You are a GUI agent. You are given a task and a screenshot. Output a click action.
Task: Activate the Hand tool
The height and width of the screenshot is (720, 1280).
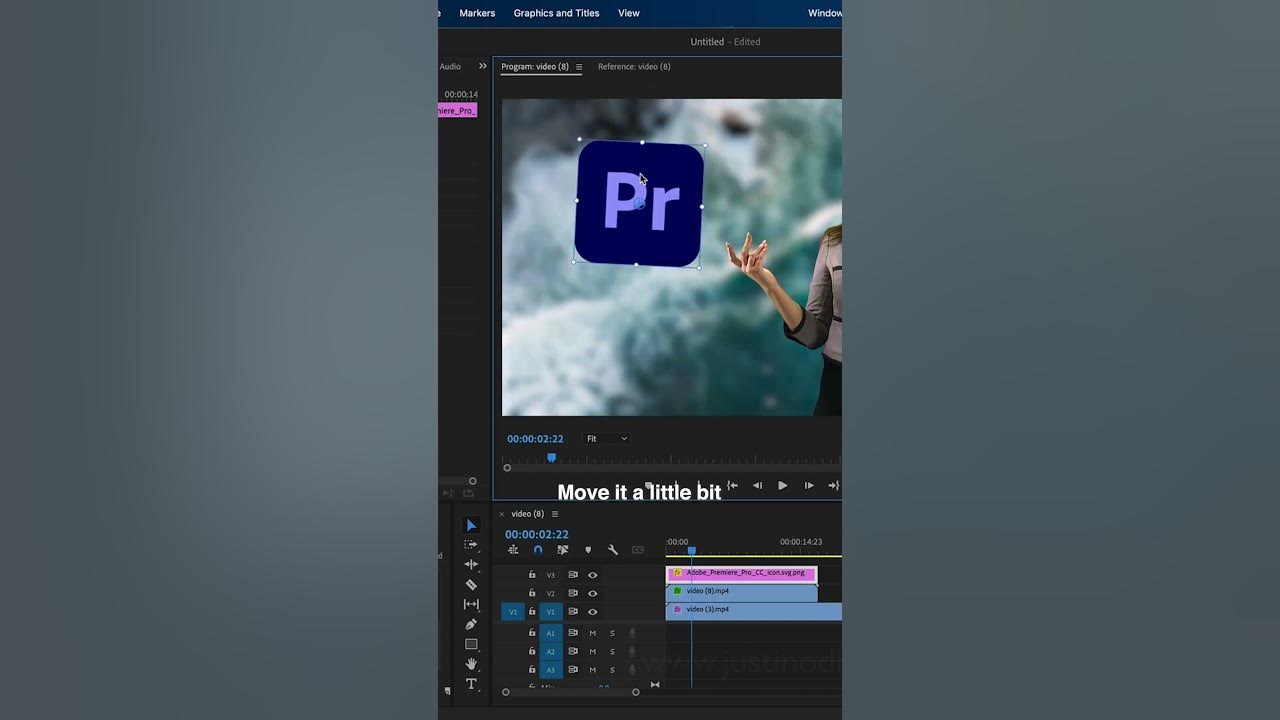click(471, 664)
